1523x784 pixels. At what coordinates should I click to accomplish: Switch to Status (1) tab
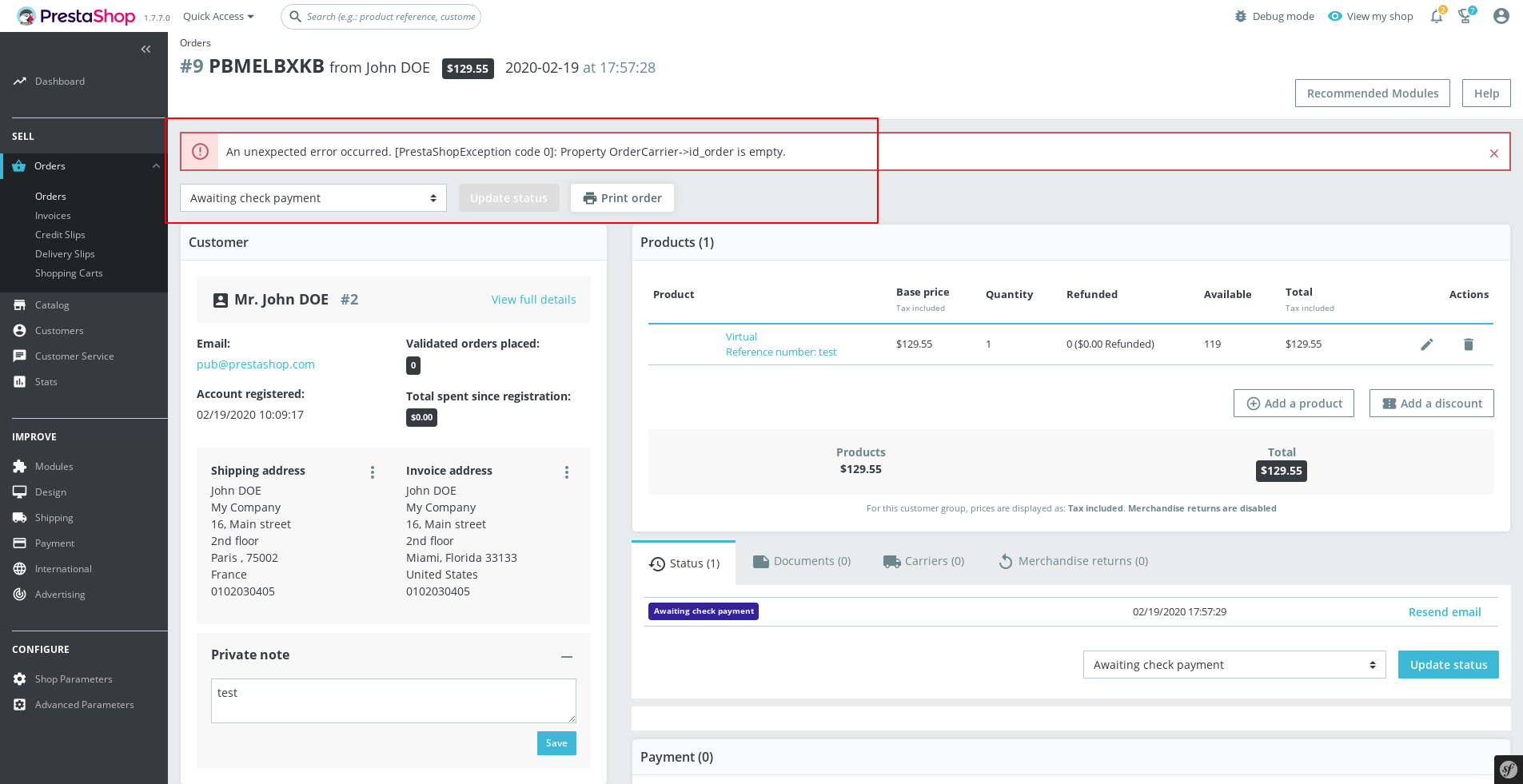[684, 563]
